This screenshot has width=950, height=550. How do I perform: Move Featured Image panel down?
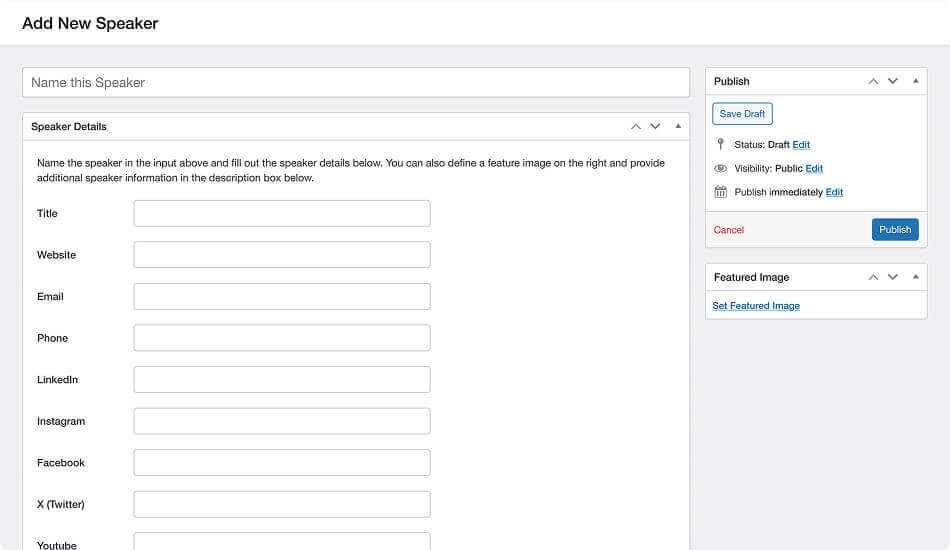(x=893, y=277)
